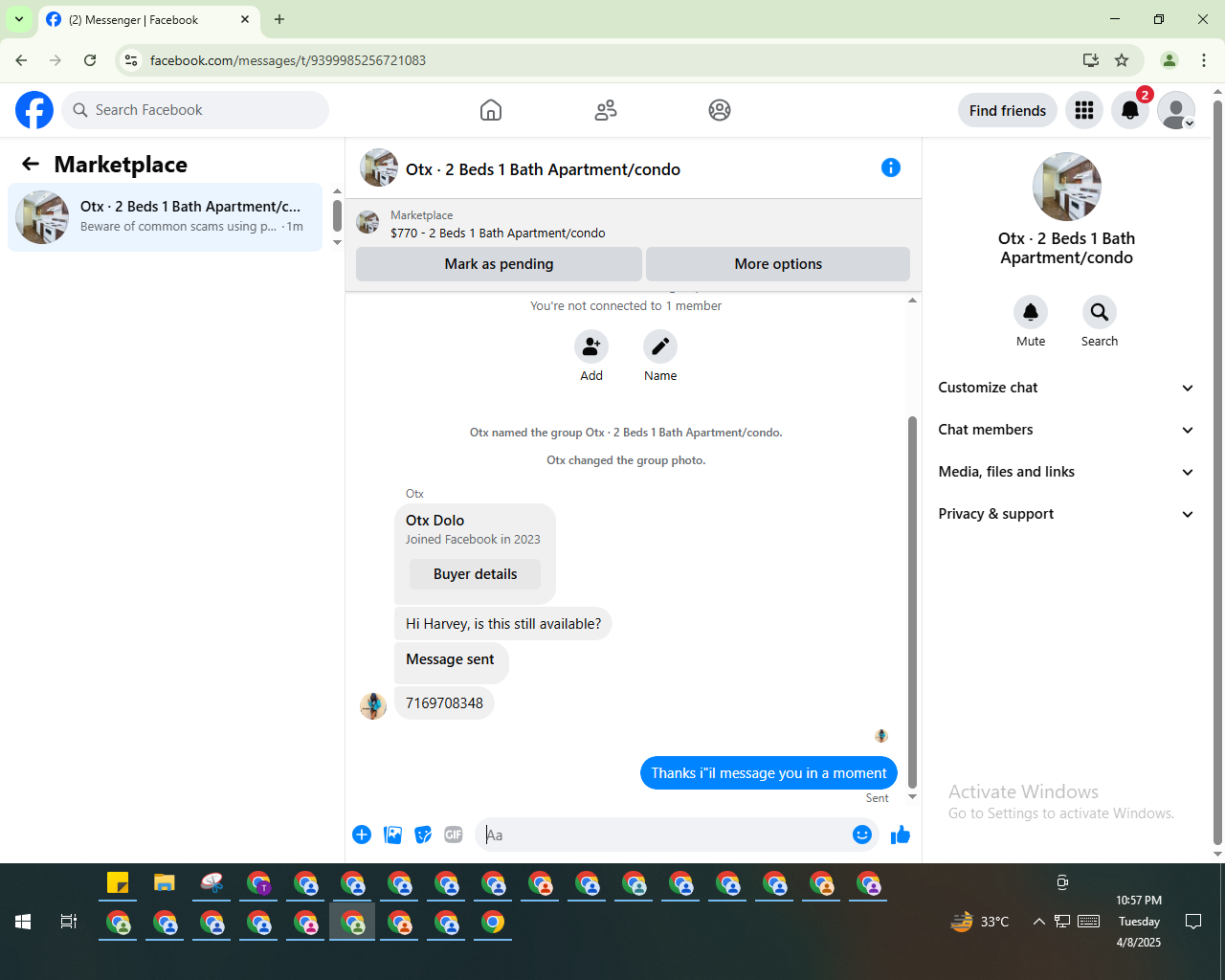Open a new browser tab
This screenshot has width=1225, height=980.
point(279,19)
